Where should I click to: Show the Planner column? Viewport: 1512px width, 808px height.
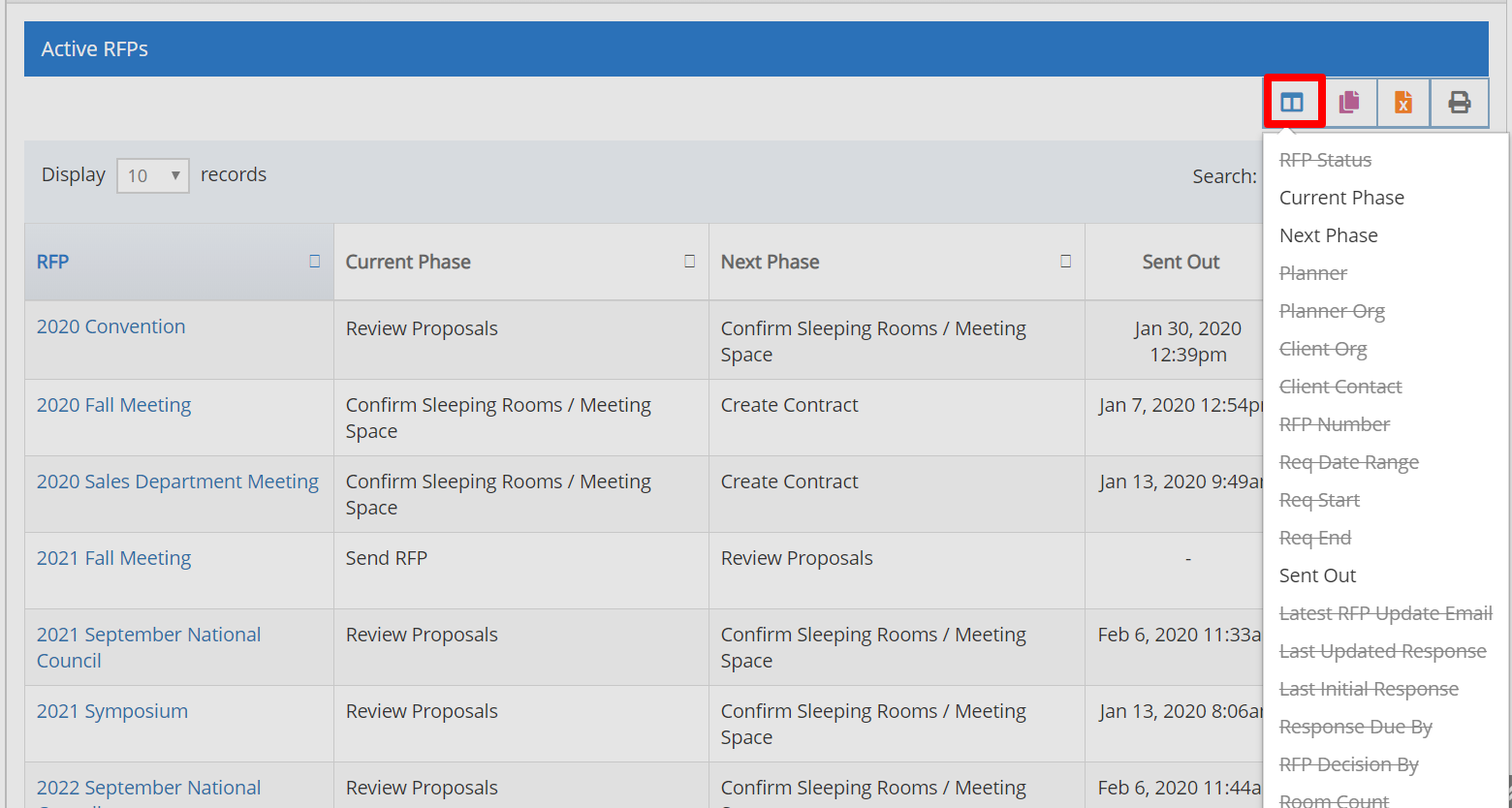tap(1313, 273)
